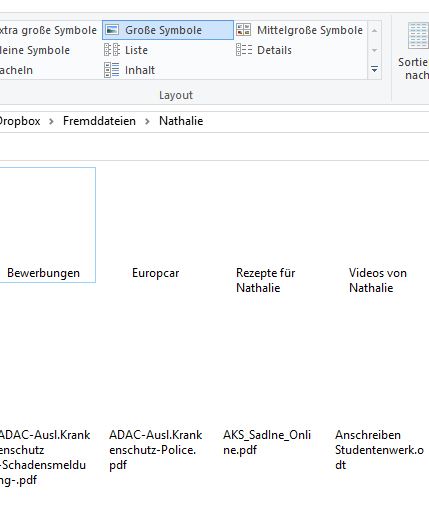Switch to Mittelgroße Symbole view
Viewport: 429px width, 523px height.
(x=300, y=30)
